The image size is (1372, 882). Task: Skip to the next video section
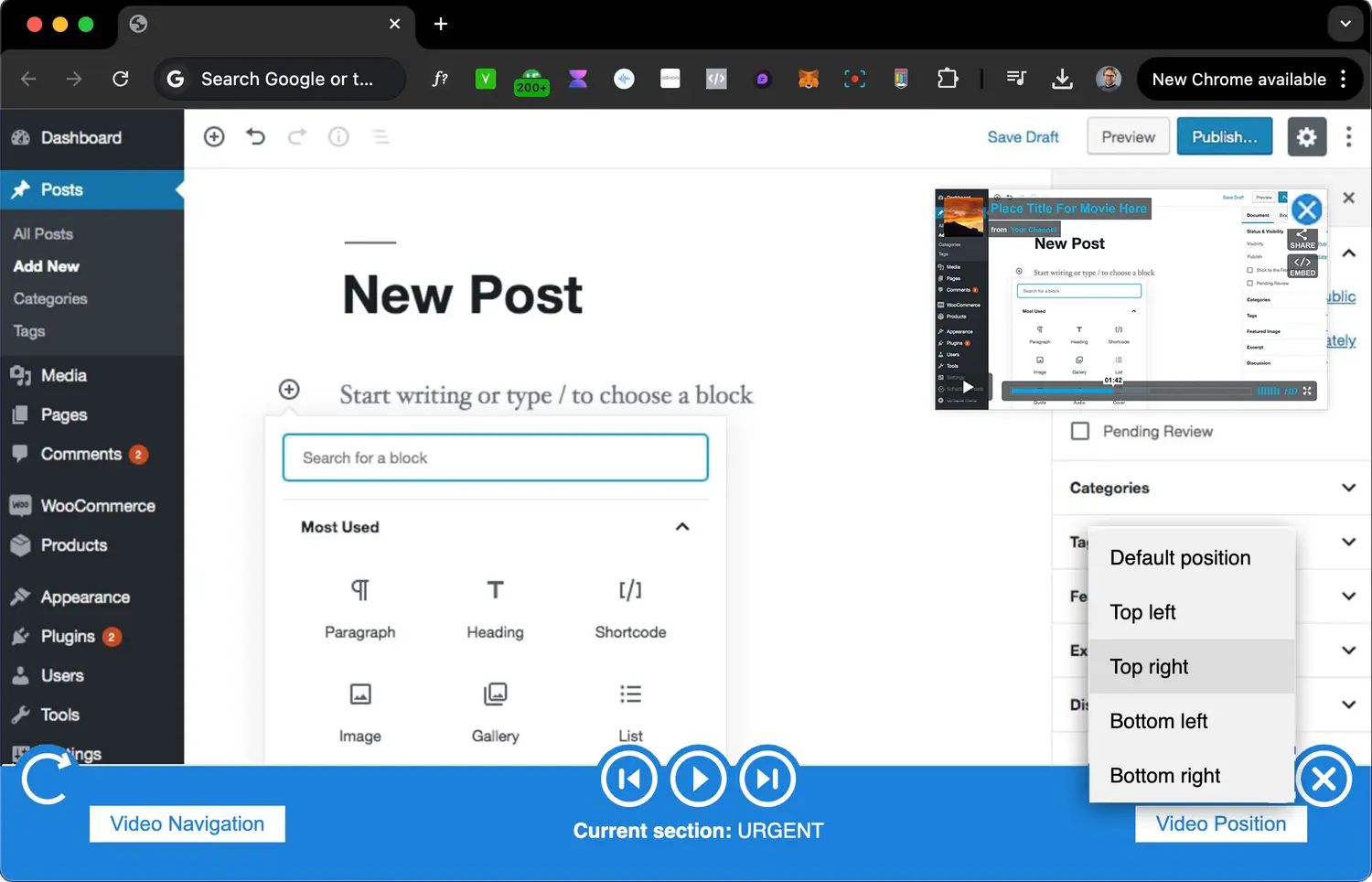pos(767,779)
